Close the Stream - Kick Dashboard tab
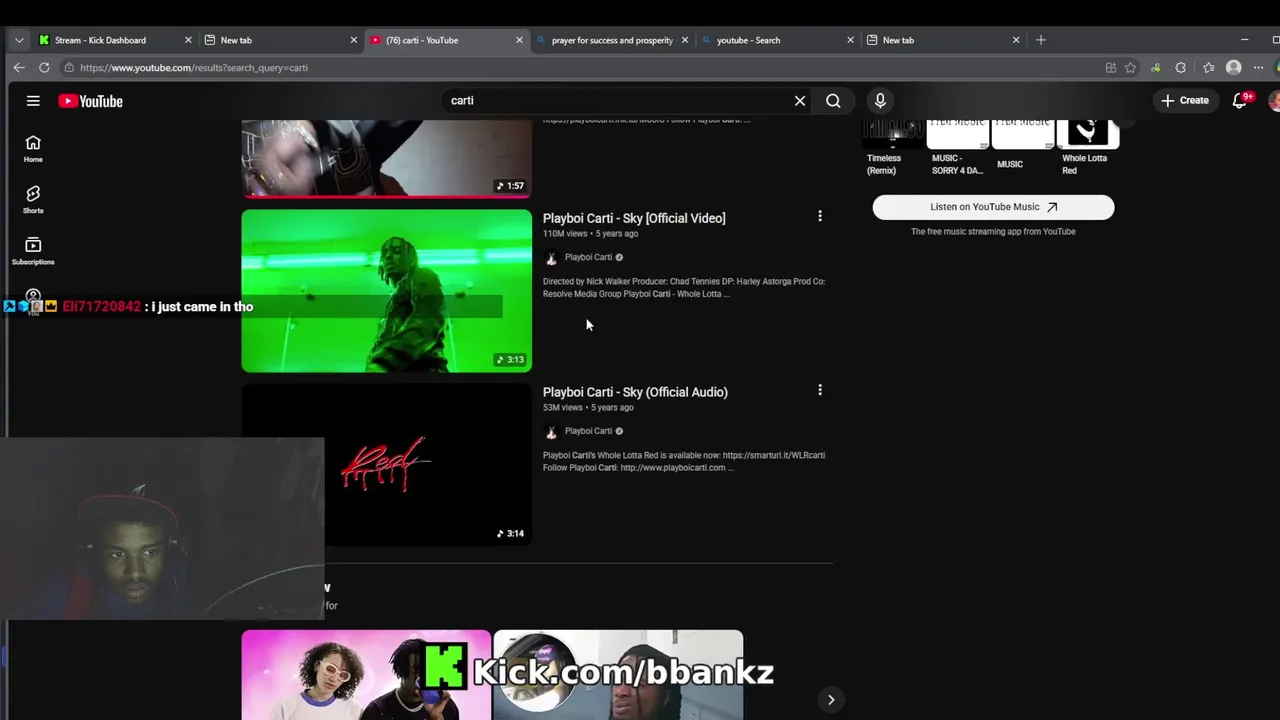The width and height of the screenshot is (1280, 720). click(188, 40)
